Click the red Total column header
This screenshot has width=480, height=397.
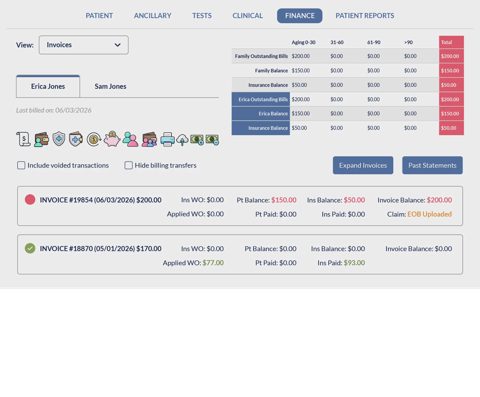pos(451,42)
